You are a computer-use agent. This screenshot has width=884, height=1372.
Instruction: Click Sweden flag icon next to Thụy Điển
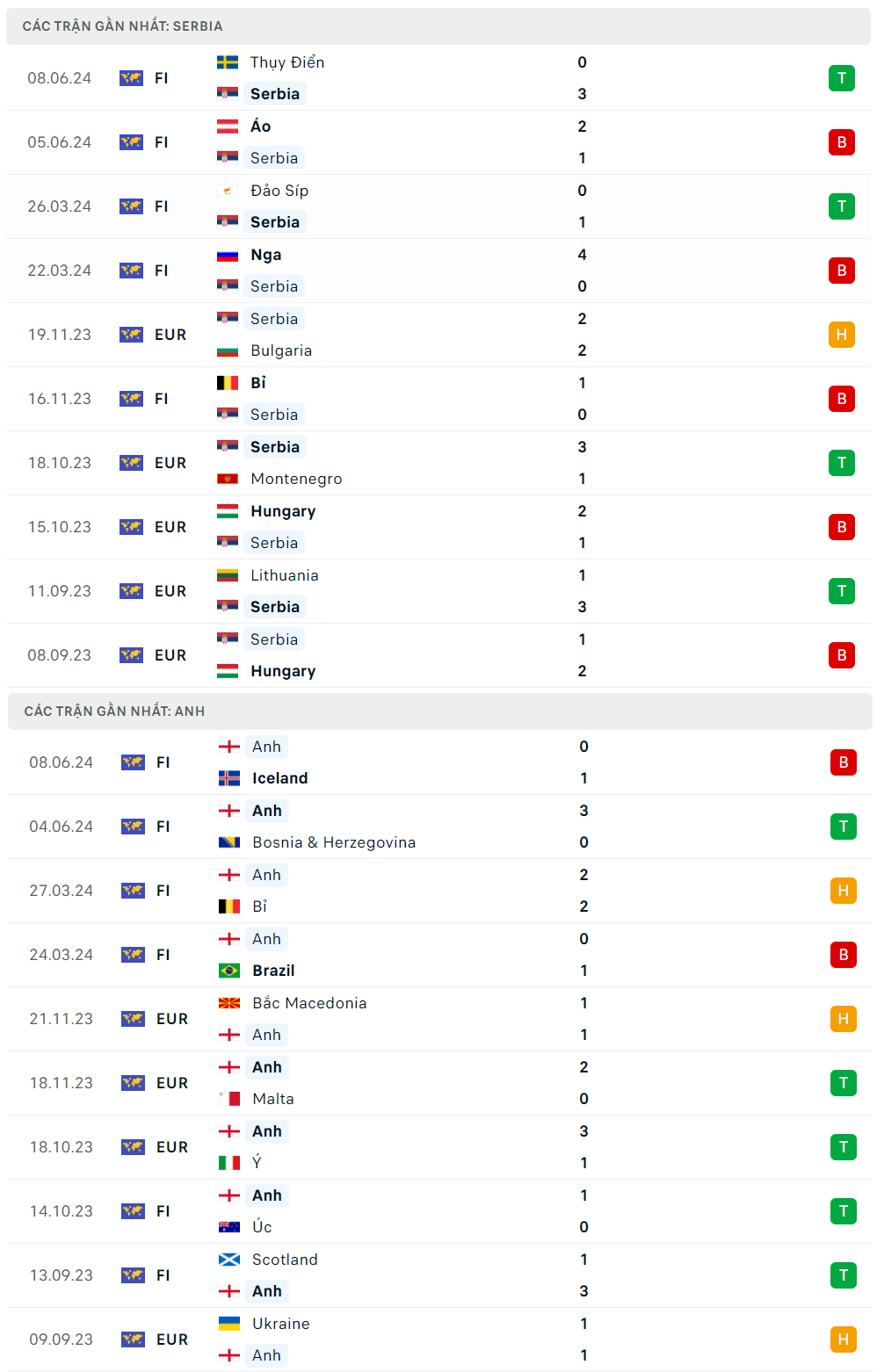pos(228,62)
